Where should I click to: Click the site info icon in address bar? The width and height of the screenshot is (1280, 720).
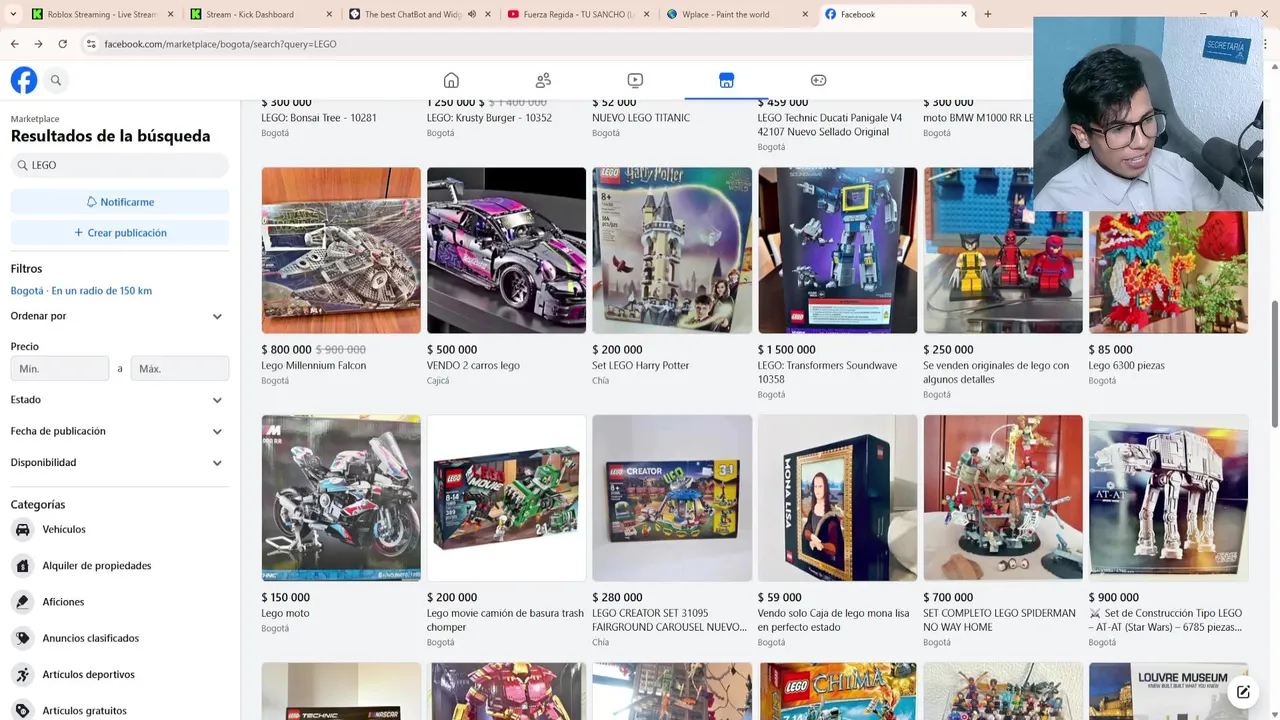point(91,44)
